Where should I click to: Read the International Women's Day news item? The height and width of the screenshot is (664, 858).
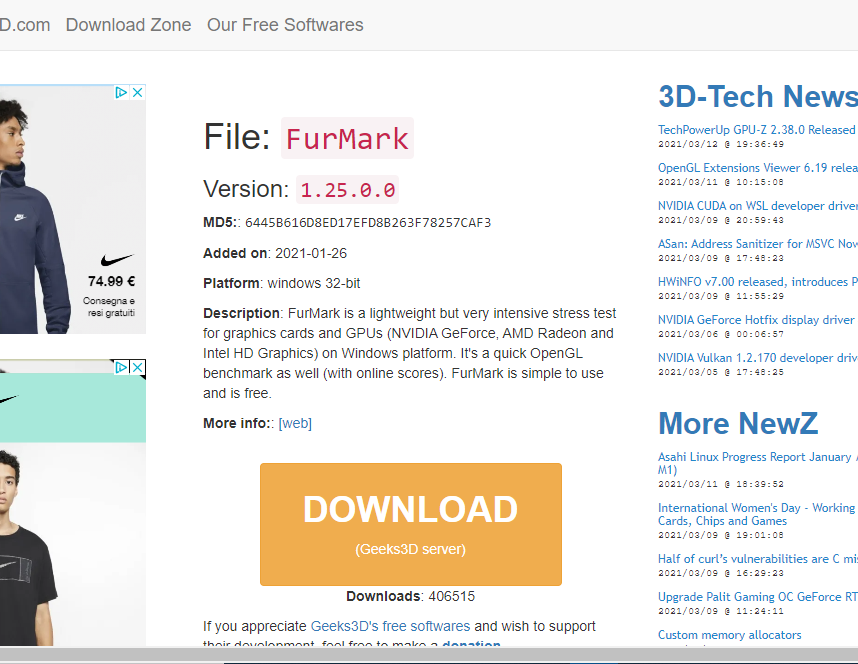pos(756,514)
